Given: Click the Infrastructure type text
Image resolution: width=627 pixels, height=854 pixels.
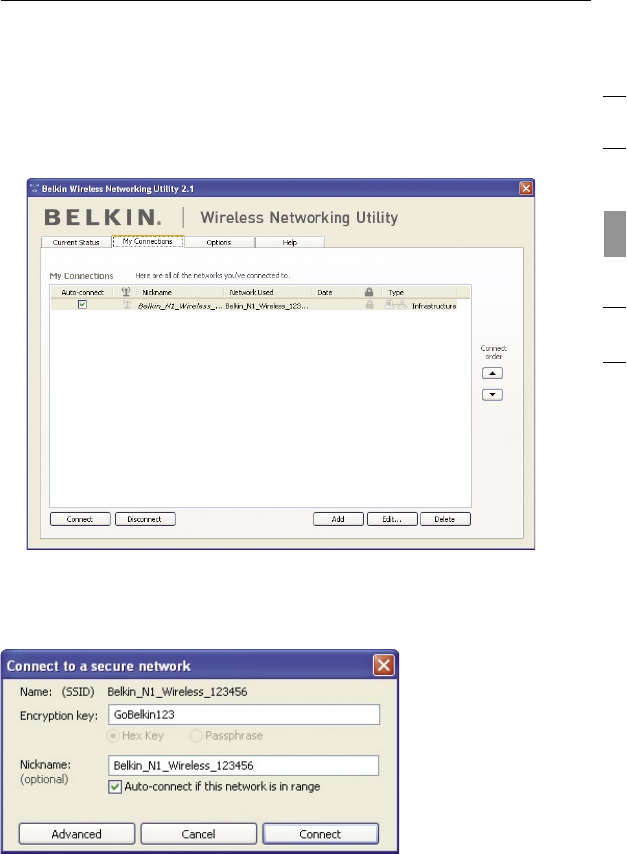Looking at the screenshot, I should tap(434, 306).
